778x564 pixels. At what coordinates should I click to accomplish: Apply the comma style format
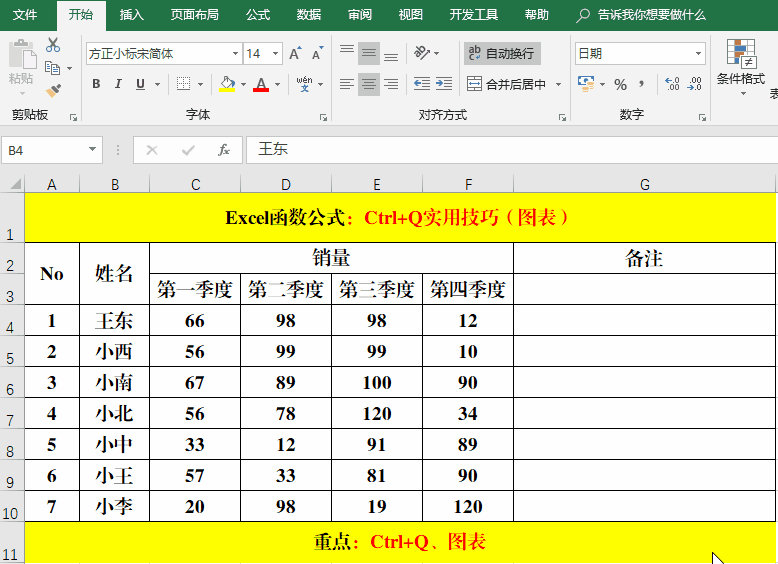pyautogui.click(x=642, y=83)
